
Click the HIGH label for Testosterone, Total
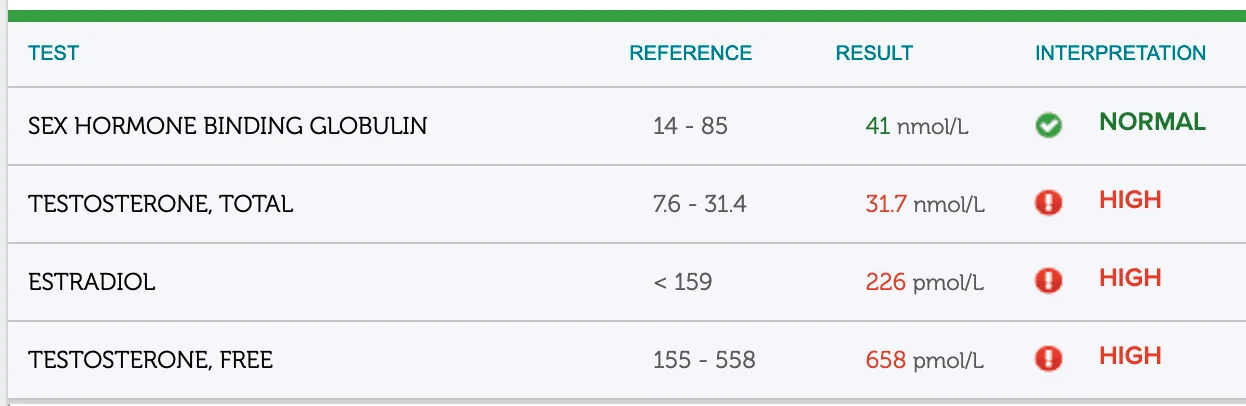click(1130, 200)
